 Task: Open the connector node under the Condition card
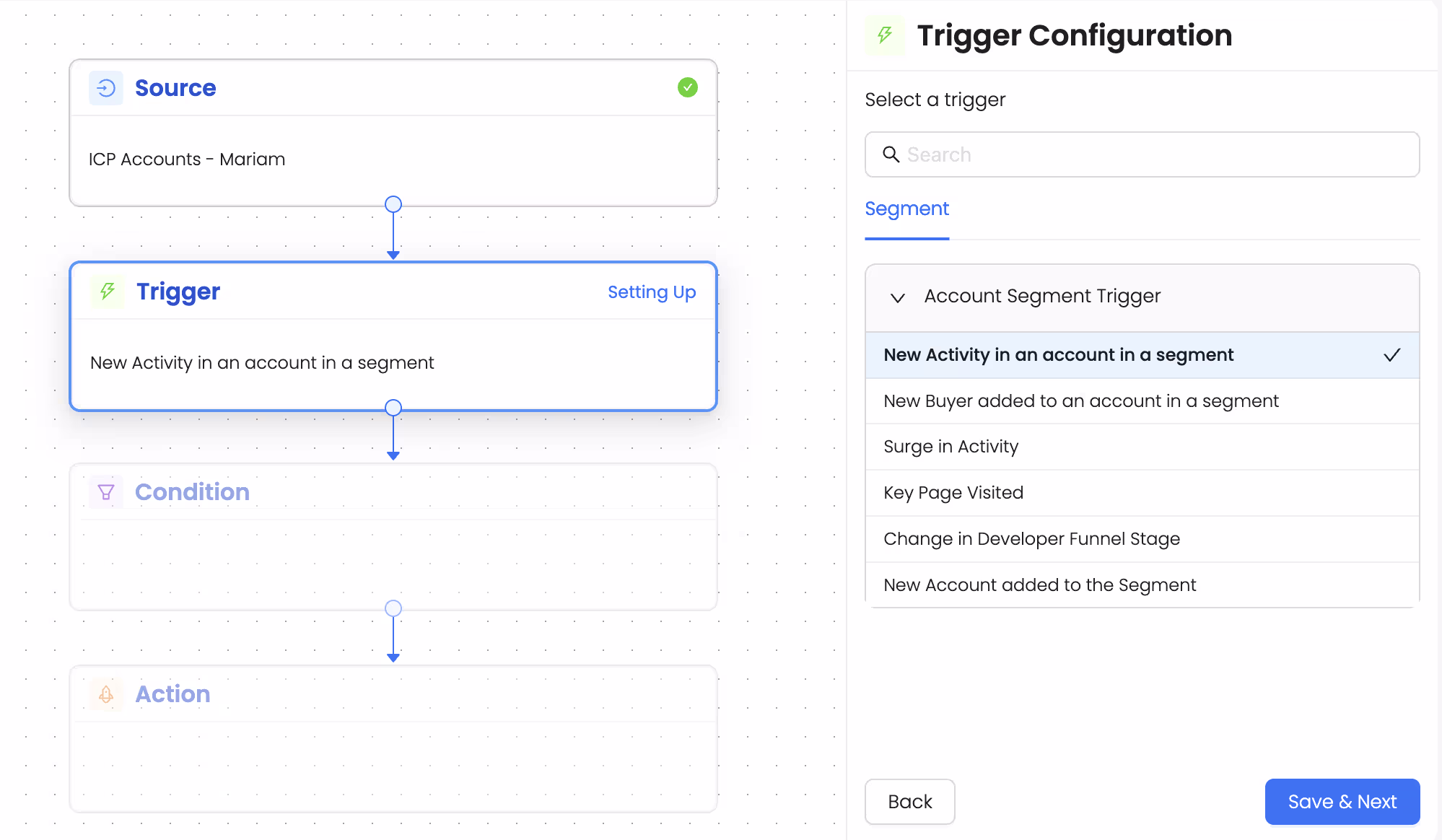[393, 608]
